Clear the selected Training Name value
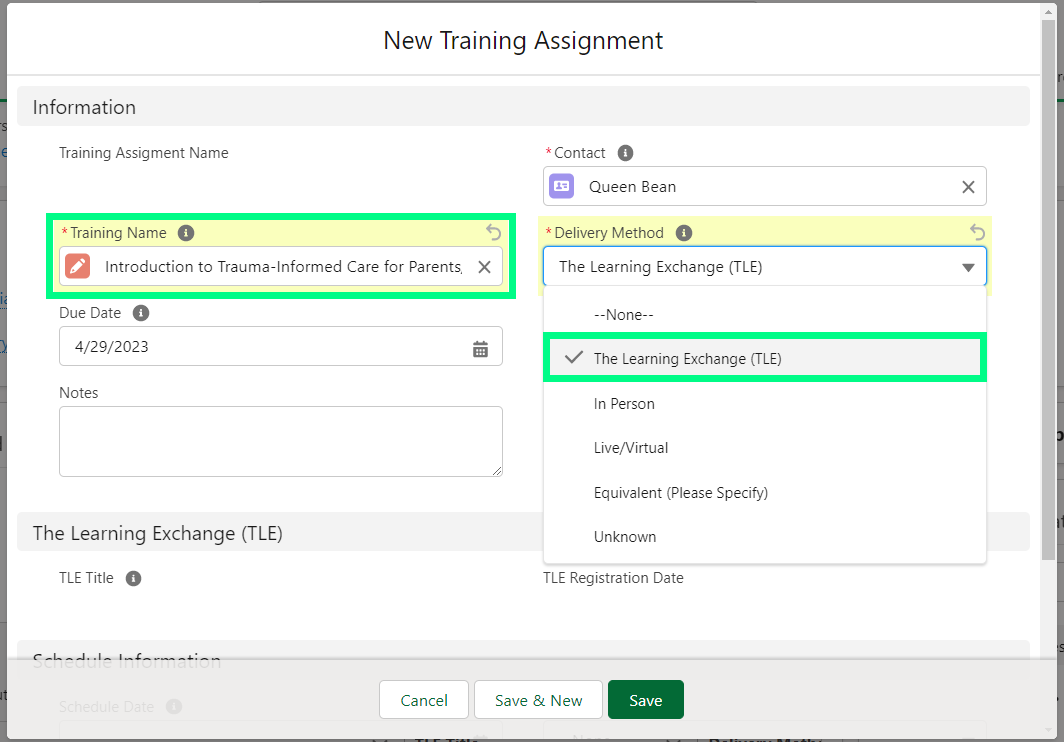 click(x=484, y=267)
